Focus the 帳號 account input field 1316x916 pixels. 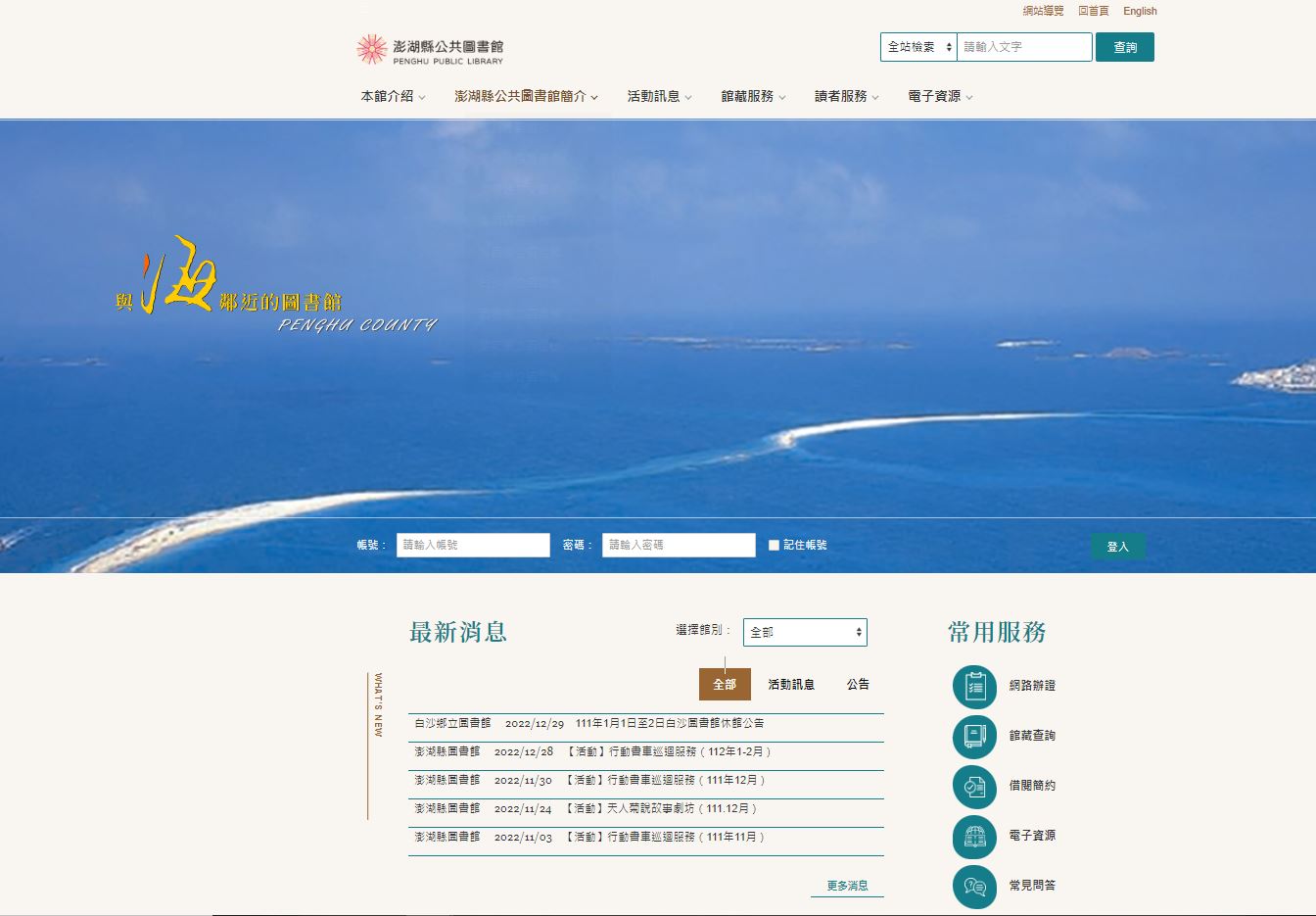coord(473,545)
